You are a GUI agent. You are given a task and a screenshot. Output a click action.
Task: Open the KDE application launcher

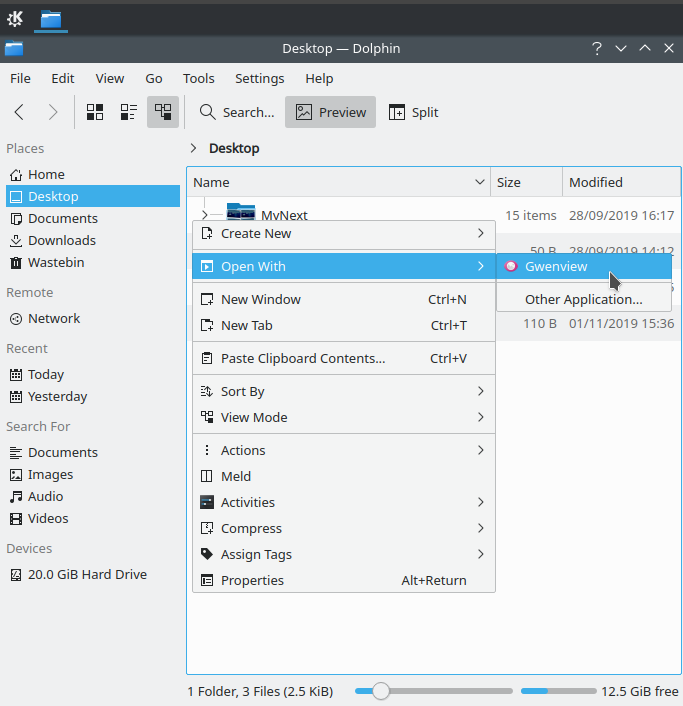tap(15, 18)
